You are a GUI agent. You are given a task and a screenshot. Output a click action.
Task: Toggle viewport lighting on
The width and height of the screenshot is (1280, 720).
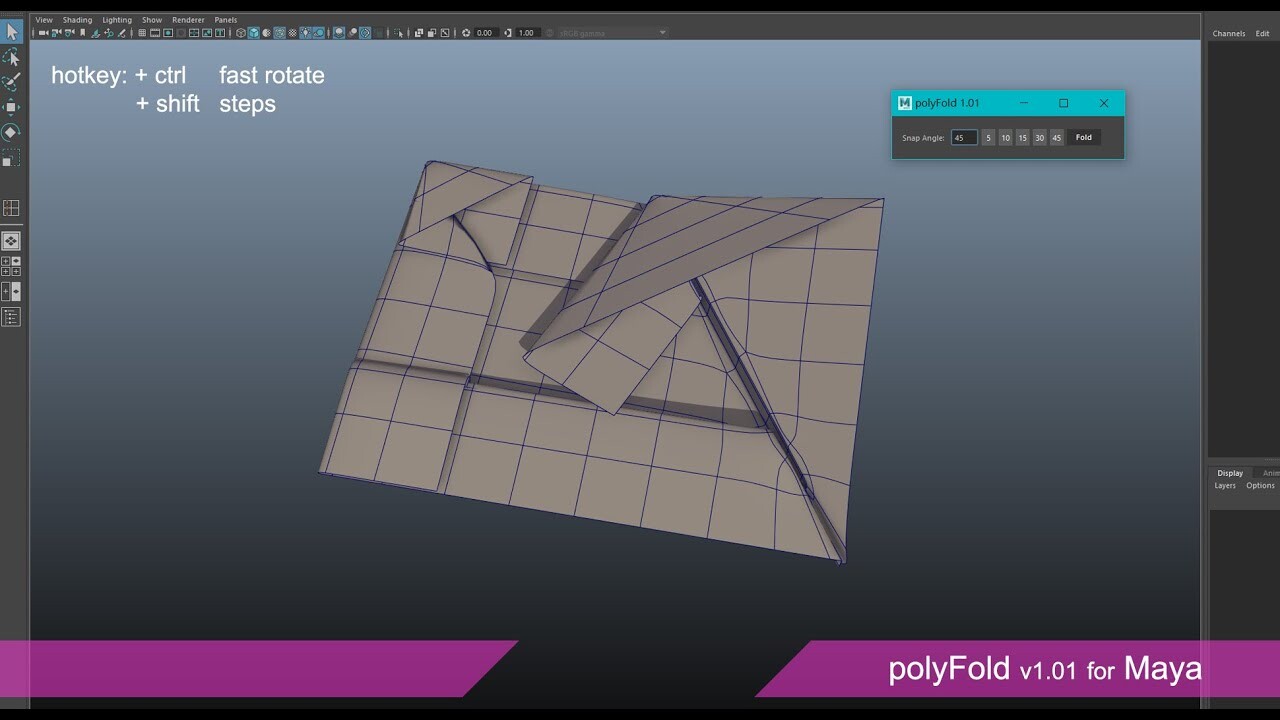tap(305, 32)
